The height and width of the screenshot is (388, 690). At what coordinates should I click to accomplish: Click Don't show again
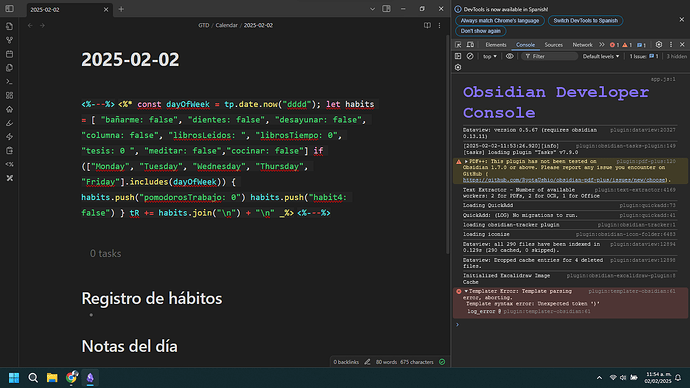click(481, 31)
